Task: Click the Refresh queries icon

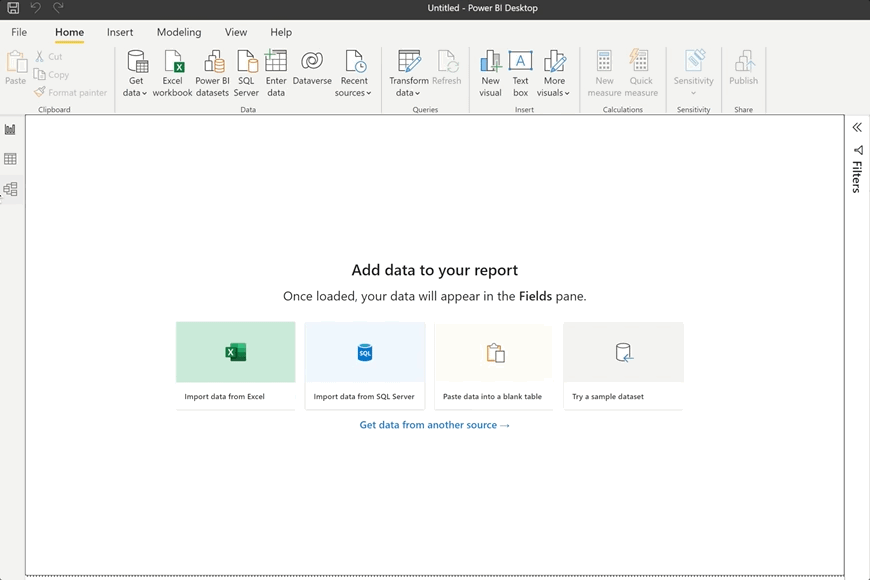Action: point(447,61)
